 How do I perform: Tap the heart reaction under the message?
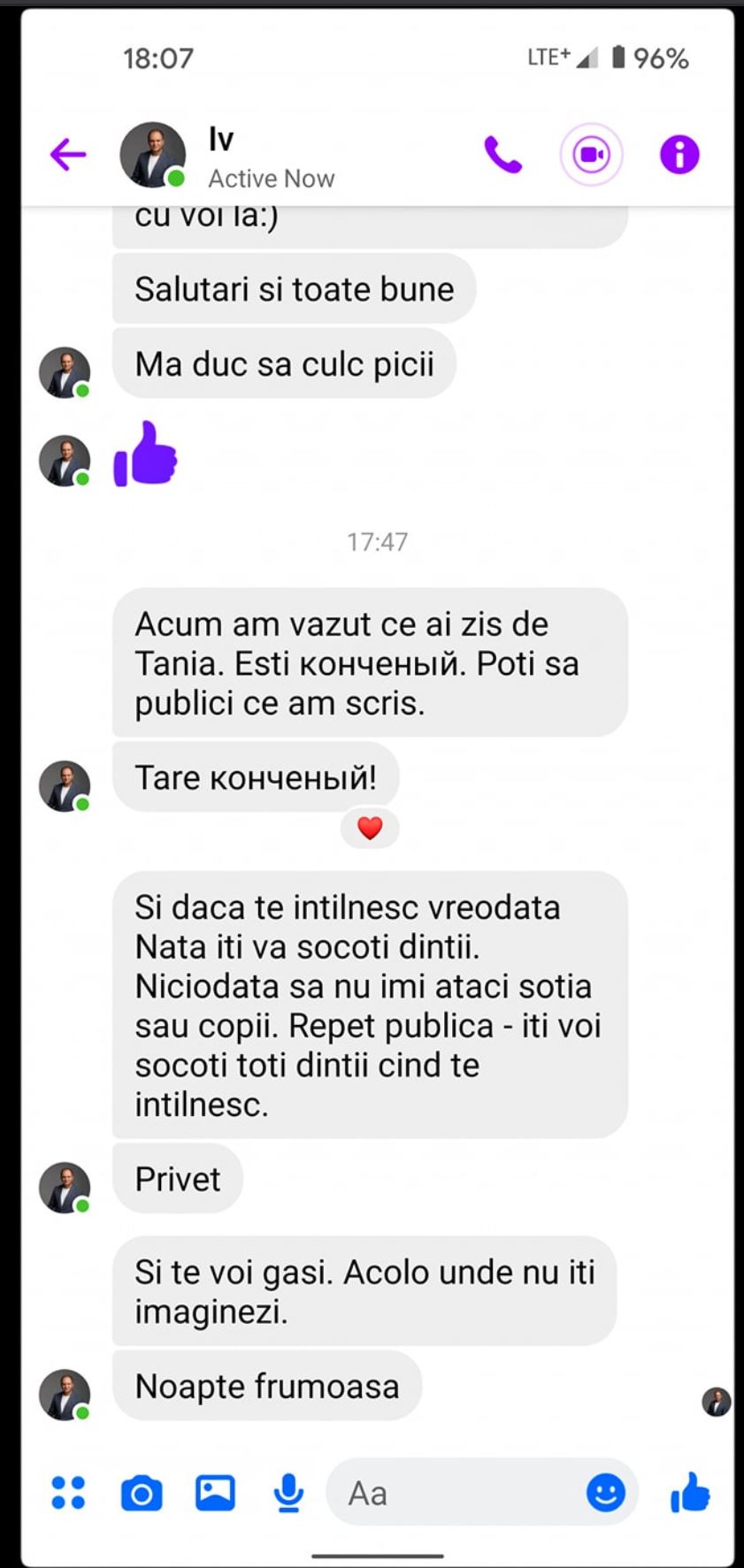click(x=370, y=828)
